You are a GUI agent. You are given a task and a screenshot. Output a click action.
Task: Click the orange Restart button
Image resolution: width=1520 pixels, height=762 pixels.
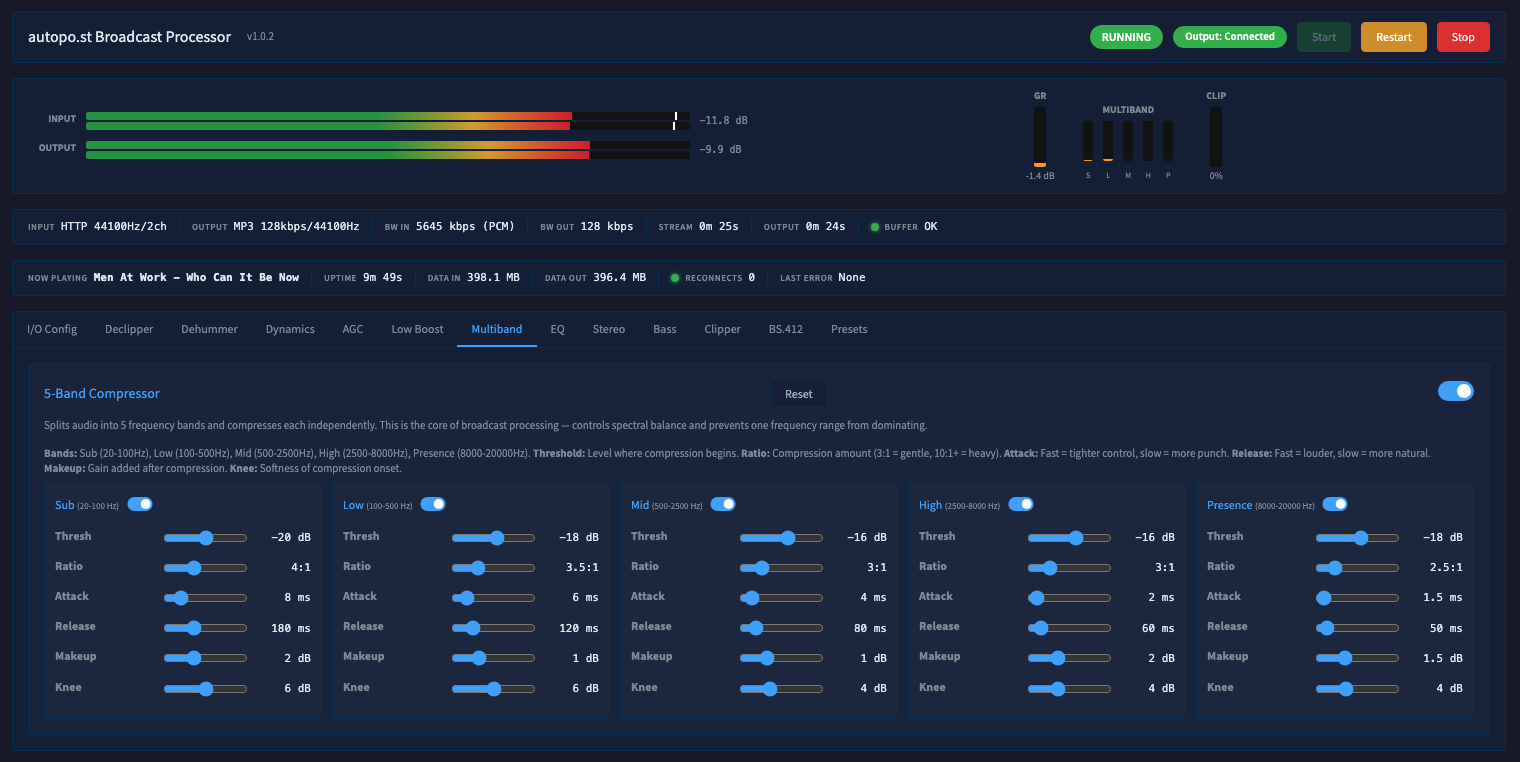(1394, 37)
